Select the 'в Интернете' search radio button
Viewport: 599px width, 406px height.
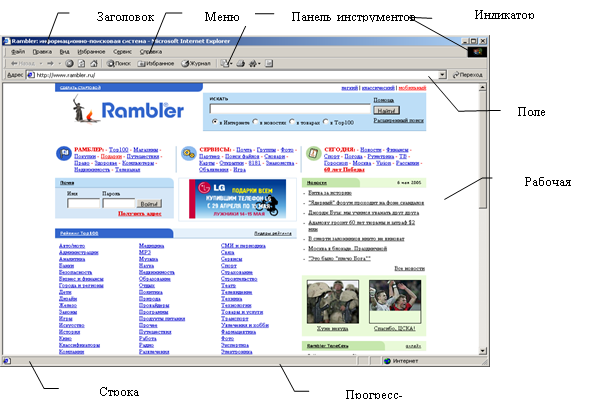(x=215, y=121)
